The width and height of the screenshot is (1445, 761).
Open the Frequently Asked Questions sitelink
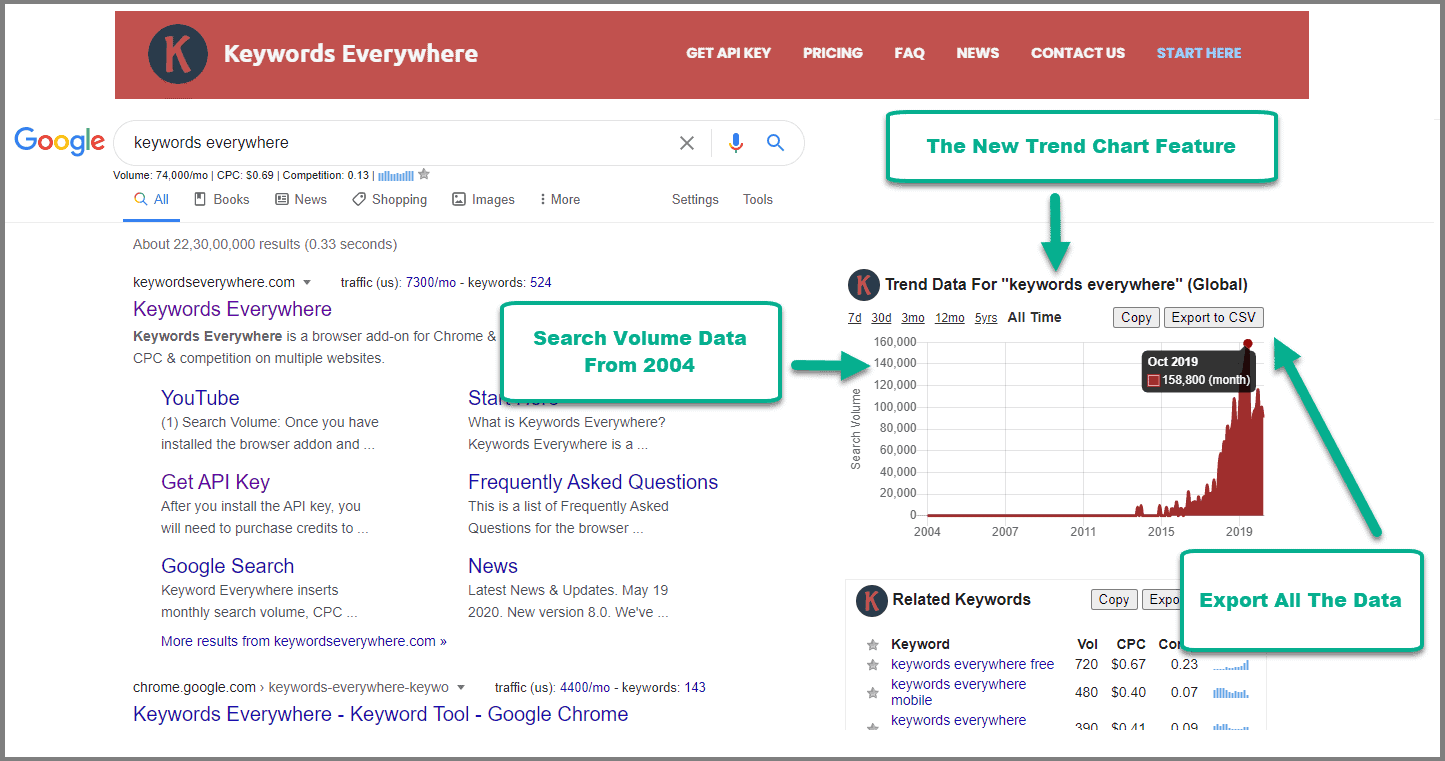[x=593, y=482]
